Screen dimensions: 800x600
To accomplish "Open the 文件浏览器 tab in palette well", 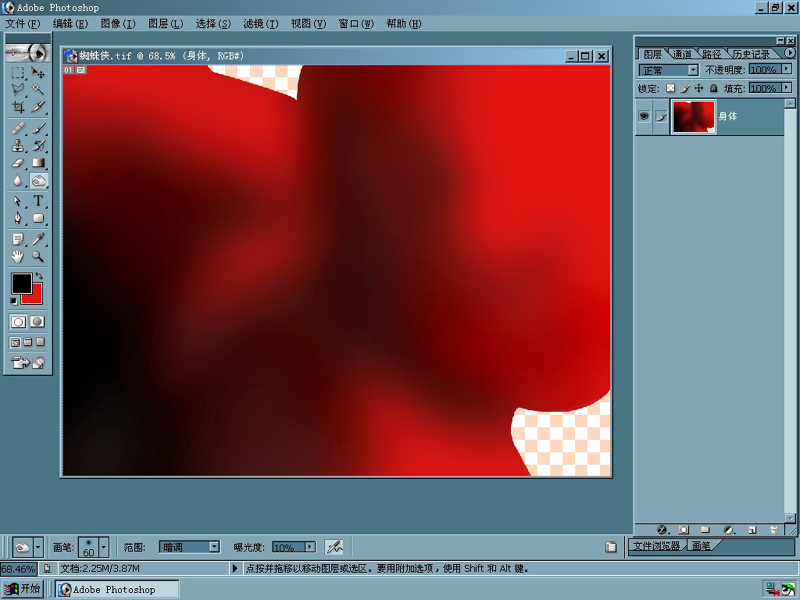I will point(657,546).
